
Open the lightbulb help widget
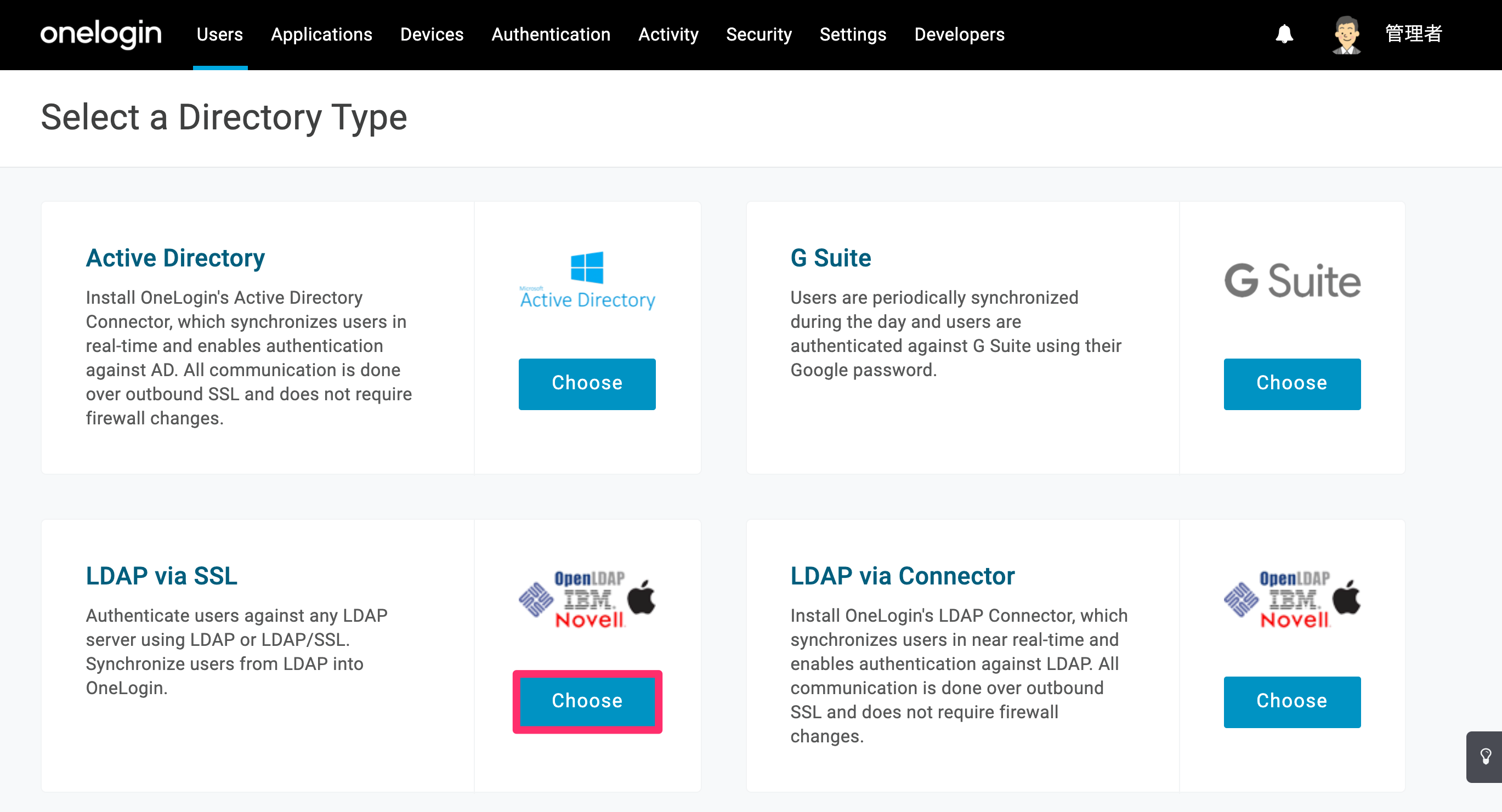[x=1485, y=757]
